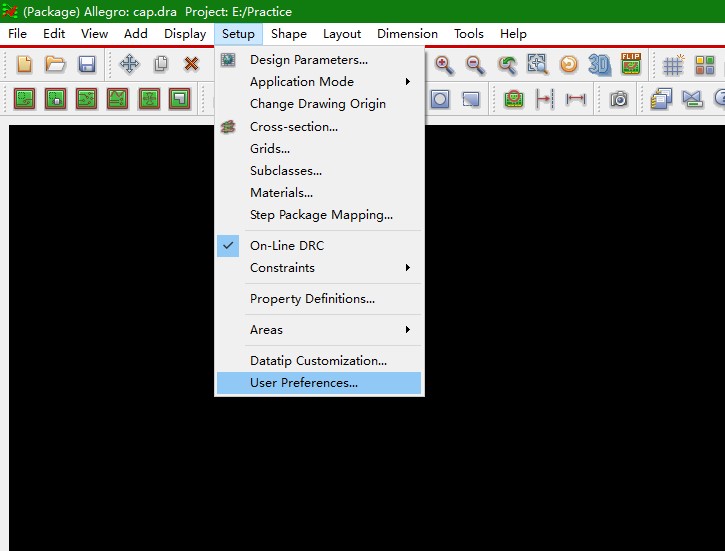Click the orange Refresh icon

pyautogui.click(x=569, y=64)
